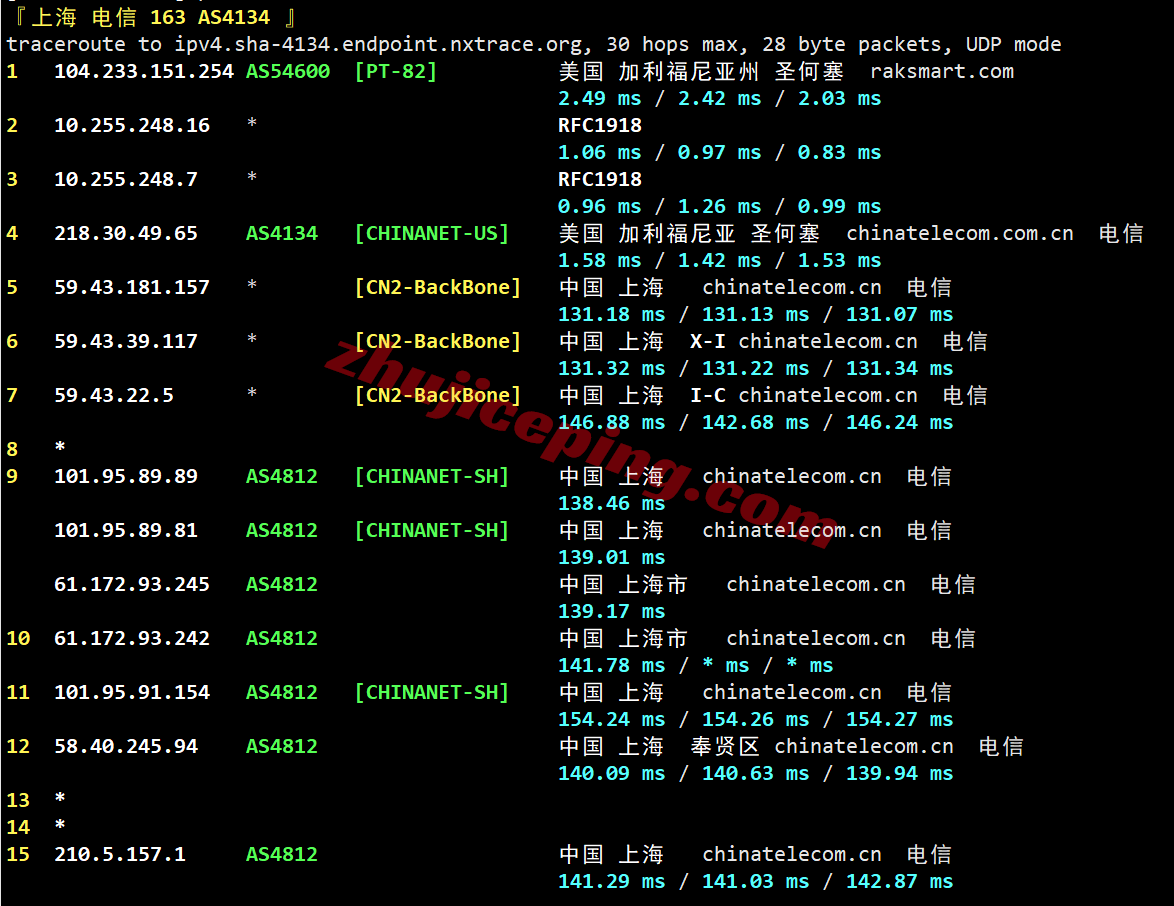Click the hop 7 IP 59.43.22.5
This screenshot has height=906, width=1174.
[x=113, y=395]
